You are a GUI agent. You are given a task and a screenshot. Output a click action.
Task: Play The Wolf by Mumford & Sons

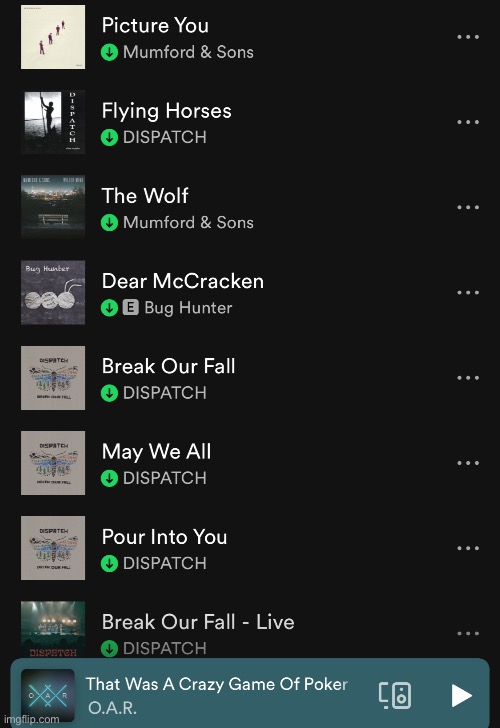coord(250,207)
